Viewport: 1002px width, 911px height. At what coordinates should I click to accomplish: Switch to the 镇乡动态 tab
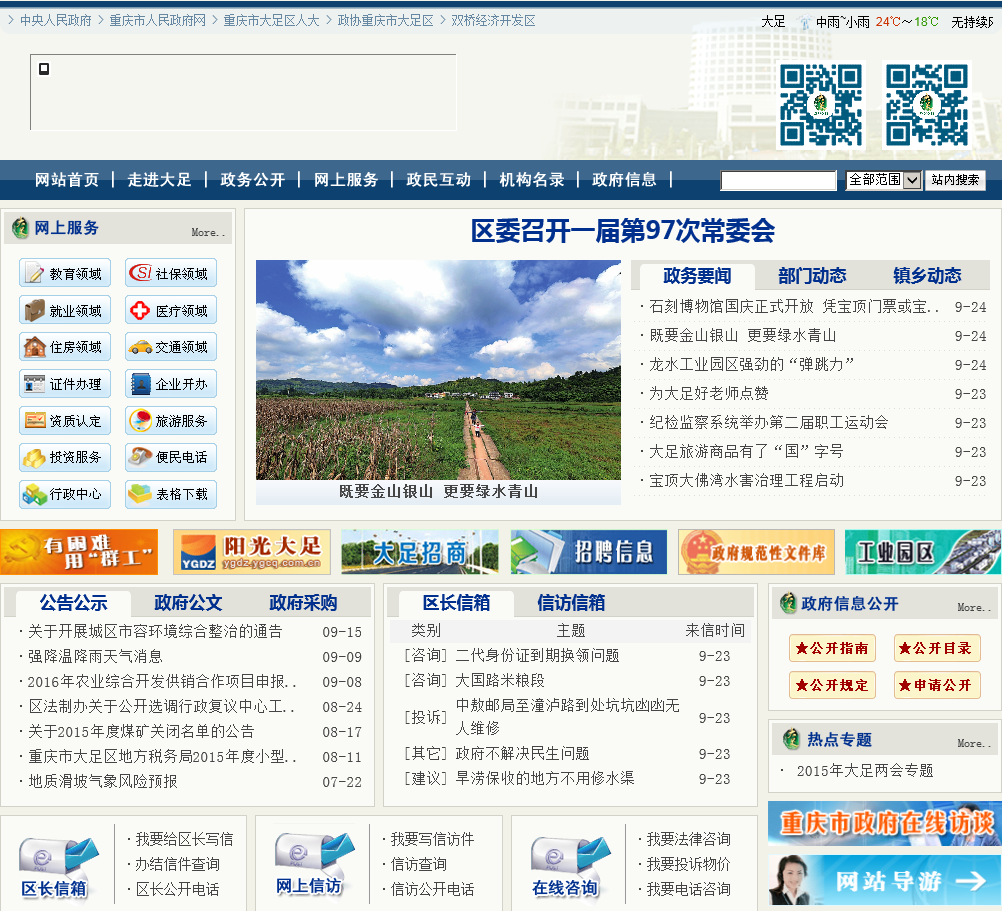click(927, 275)
